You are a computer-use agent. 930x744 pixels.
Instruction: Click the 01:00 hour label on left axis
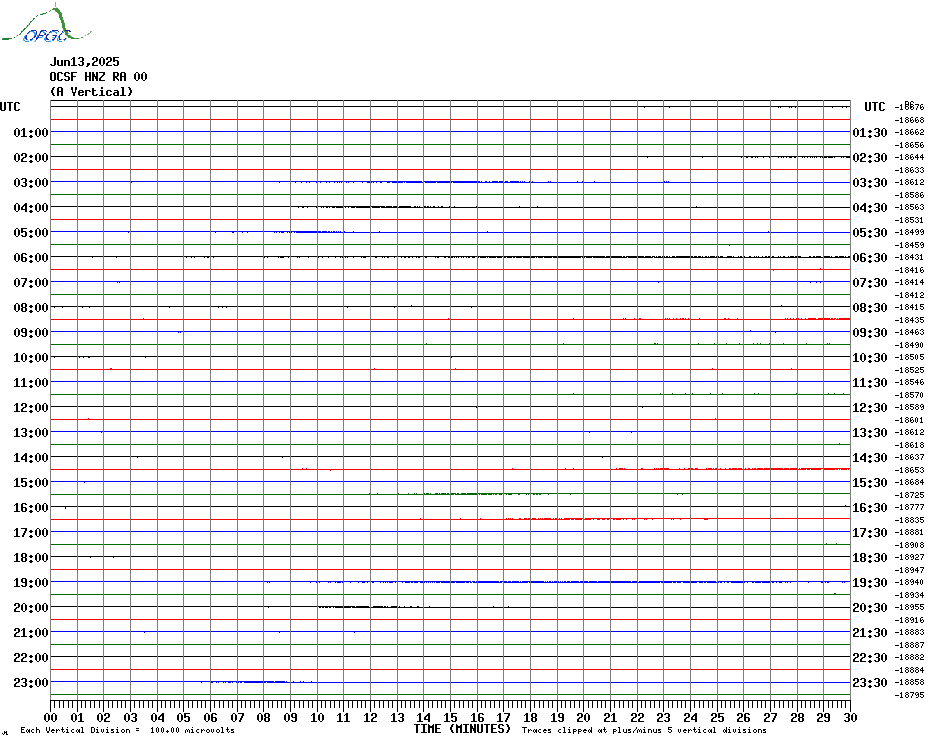pos(31,132)
